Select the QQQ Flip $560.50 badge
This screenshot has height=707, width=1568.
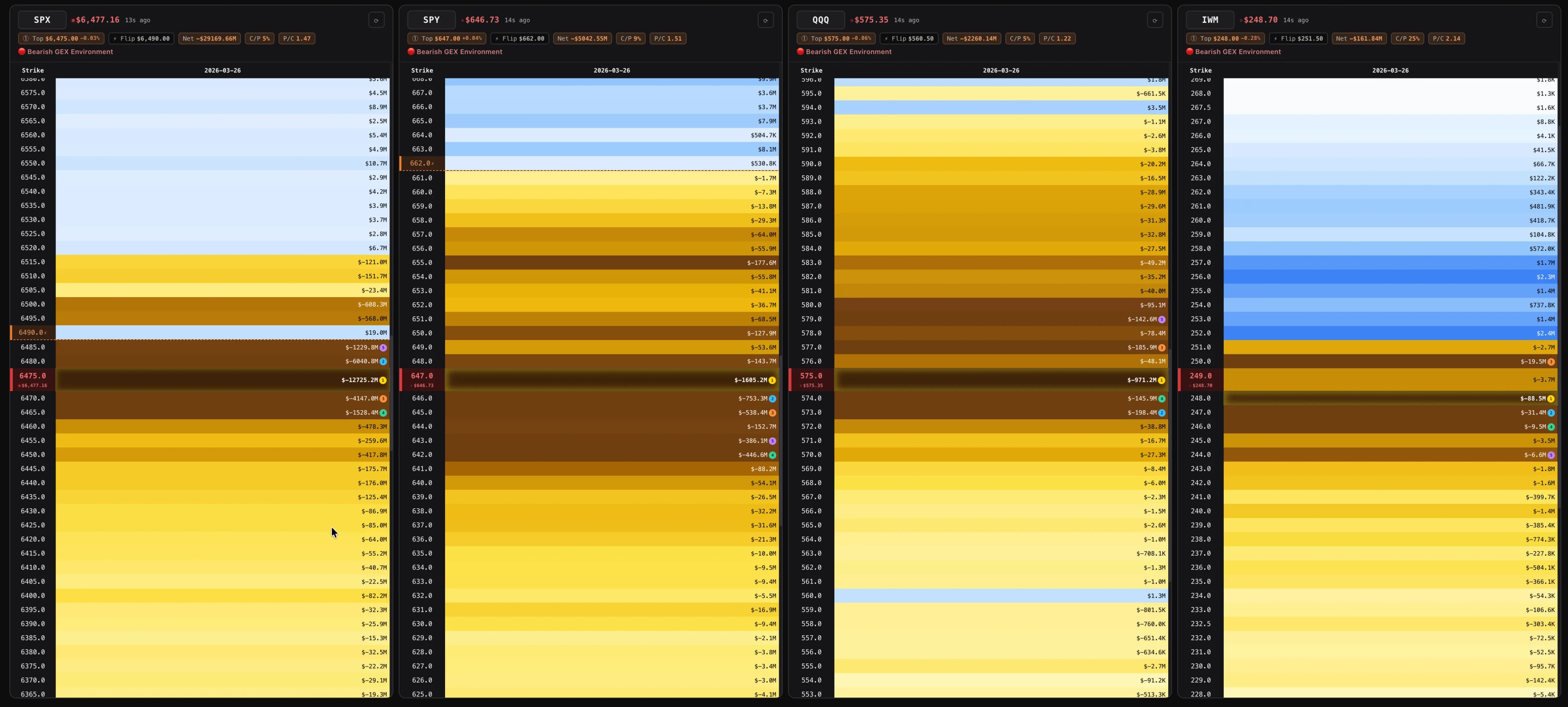(909, 38)
